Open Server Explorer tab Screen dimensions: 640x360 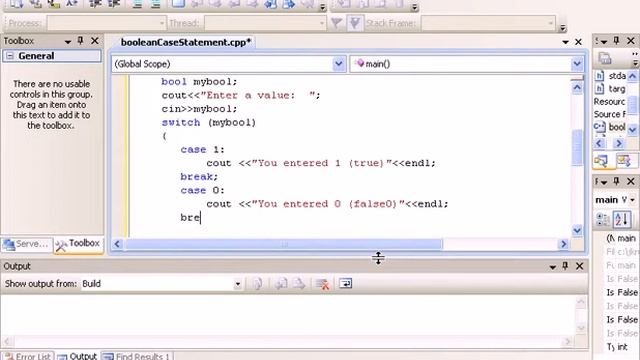coord(27,244)
